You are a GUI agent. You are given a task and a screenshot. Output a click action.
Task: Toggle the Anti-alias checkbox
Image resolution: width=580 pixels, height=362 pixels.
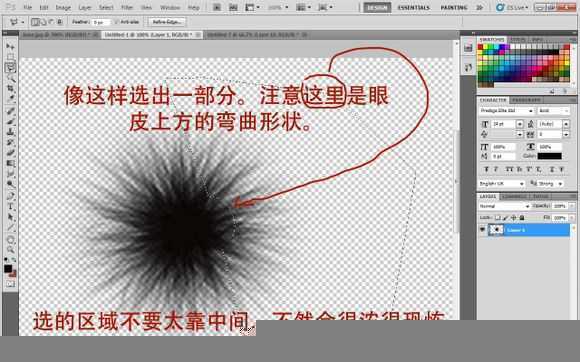[116, 22]
